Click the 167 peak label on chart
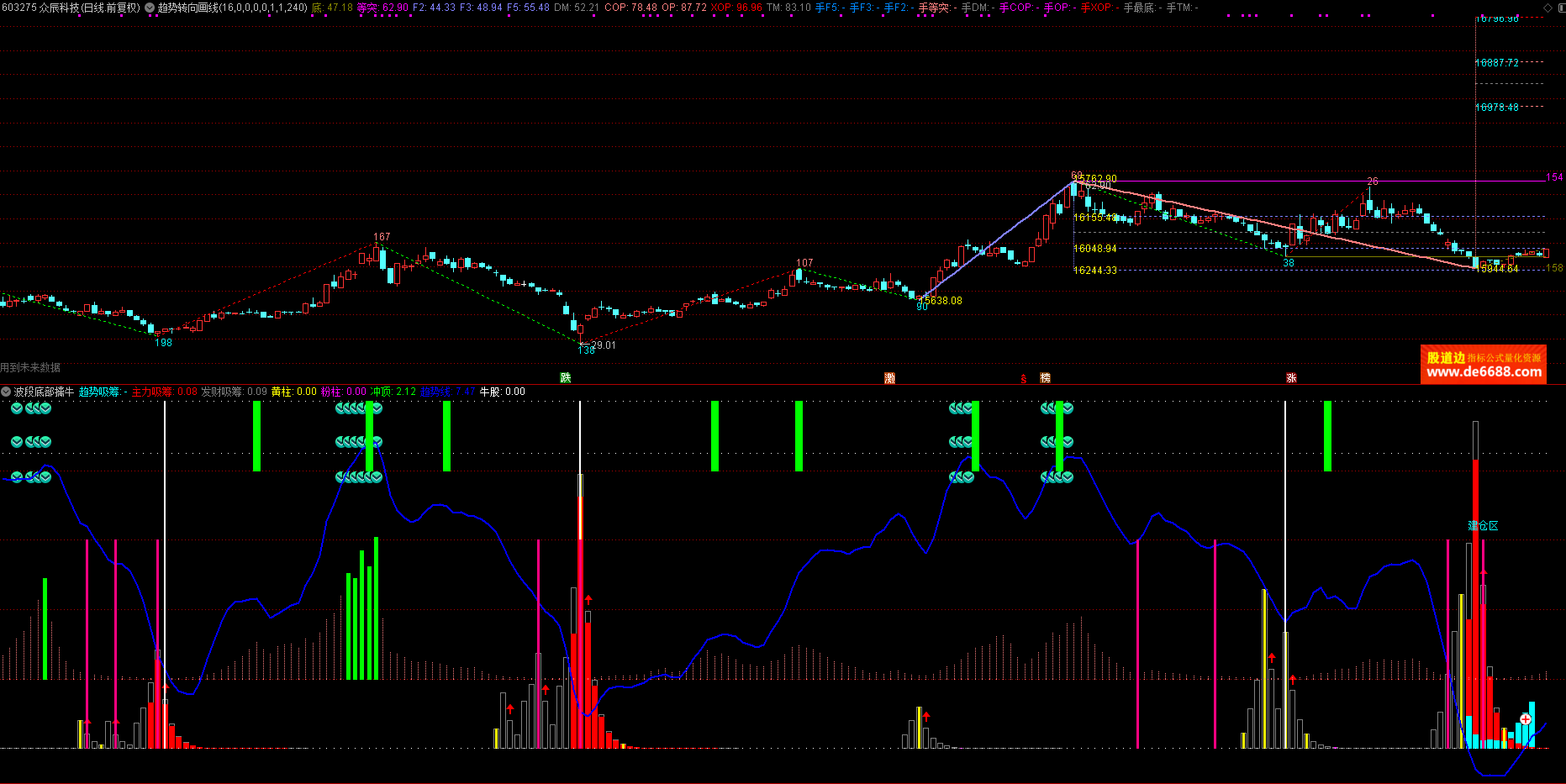This screenshot has height=784, width=1566. [382, 237]
